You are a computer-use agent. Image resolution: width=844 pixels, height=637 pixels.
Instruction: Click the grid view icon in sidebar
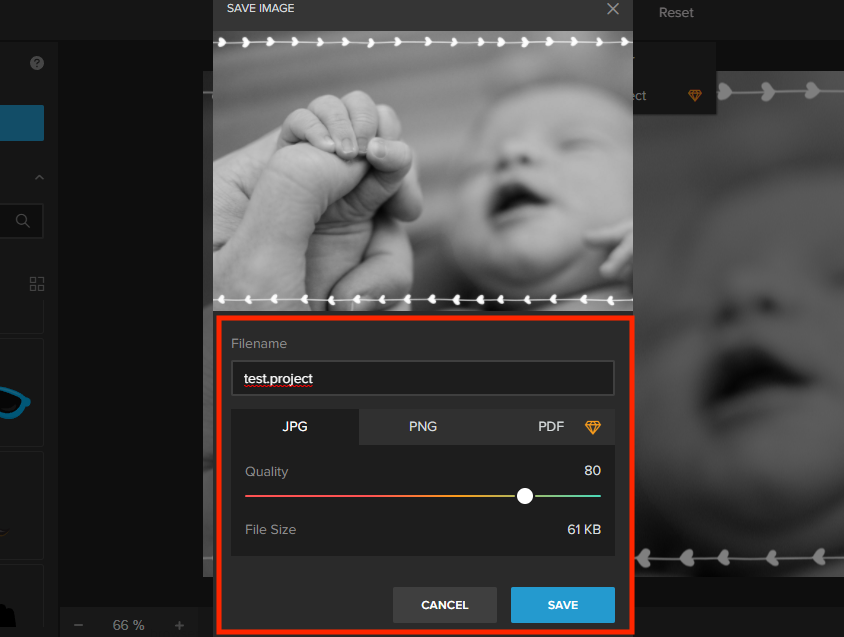pyautogui.click(x=37, y=284)
